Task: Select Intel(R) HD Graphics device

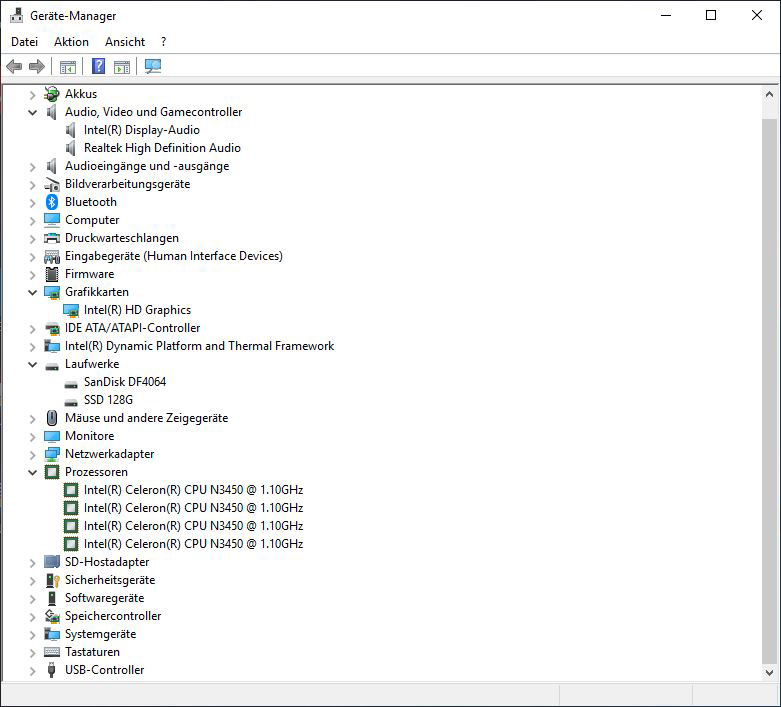Action: click(x=137, y=310)
